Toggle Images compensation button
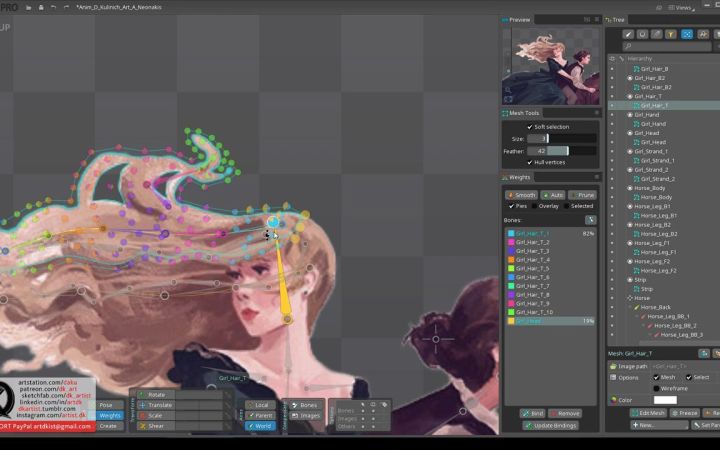Screen dimensions: 720x450 pyautogui.click(x=305, y=416)
